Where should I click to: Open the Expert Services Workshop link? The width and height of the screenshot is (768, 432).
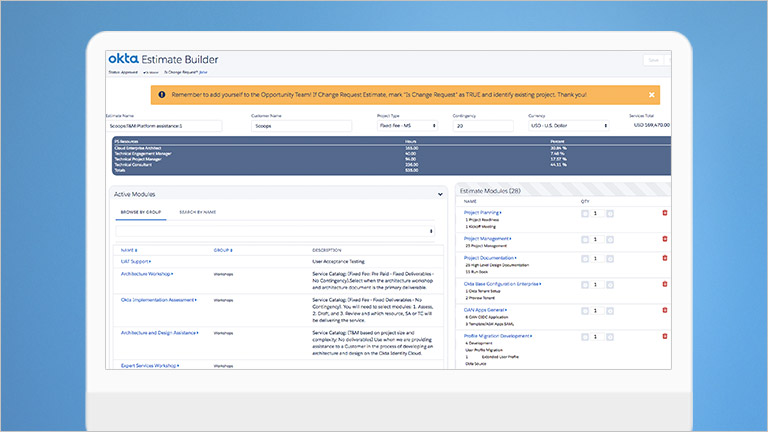tap(150, 365)
